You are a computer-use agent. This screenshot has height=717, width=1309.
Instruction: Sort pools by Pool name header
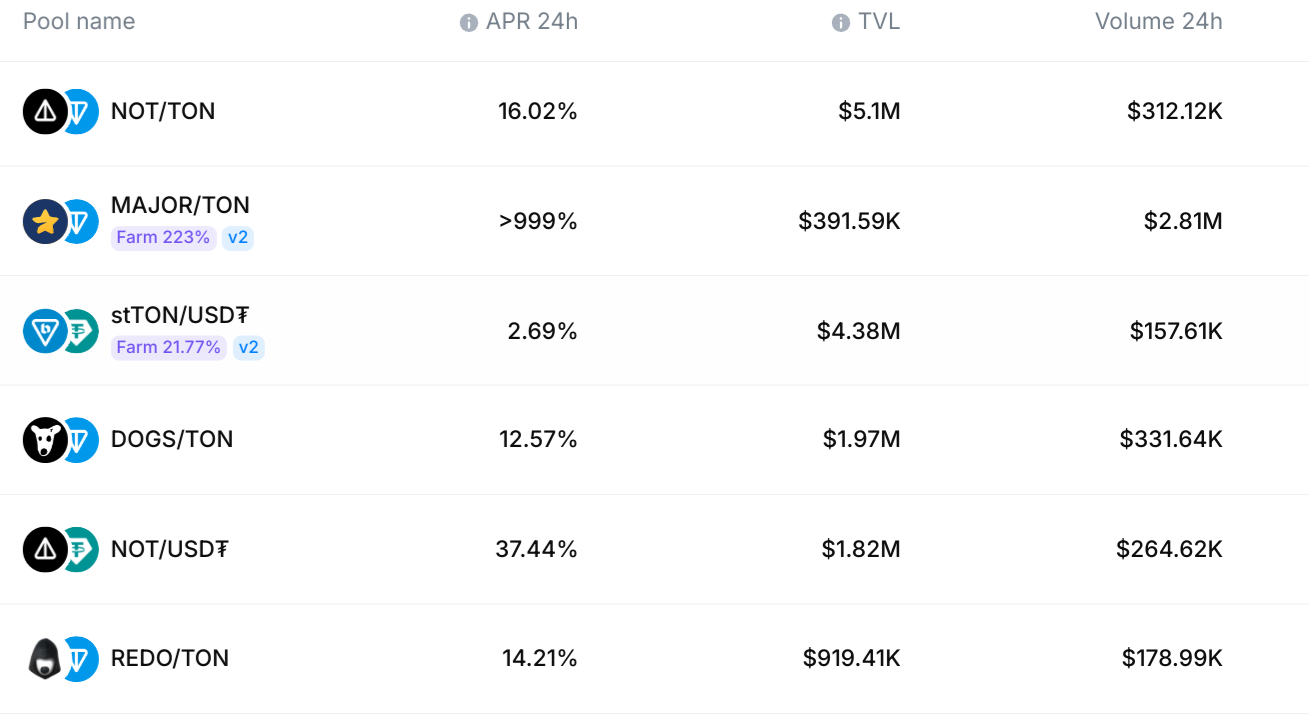point(79,22)
